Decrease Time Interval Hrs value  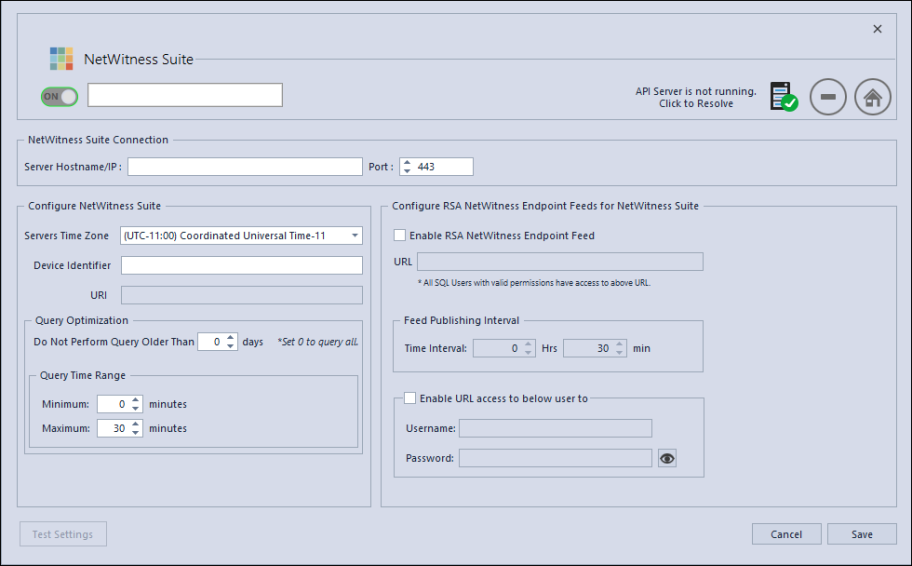coord(528,353)
